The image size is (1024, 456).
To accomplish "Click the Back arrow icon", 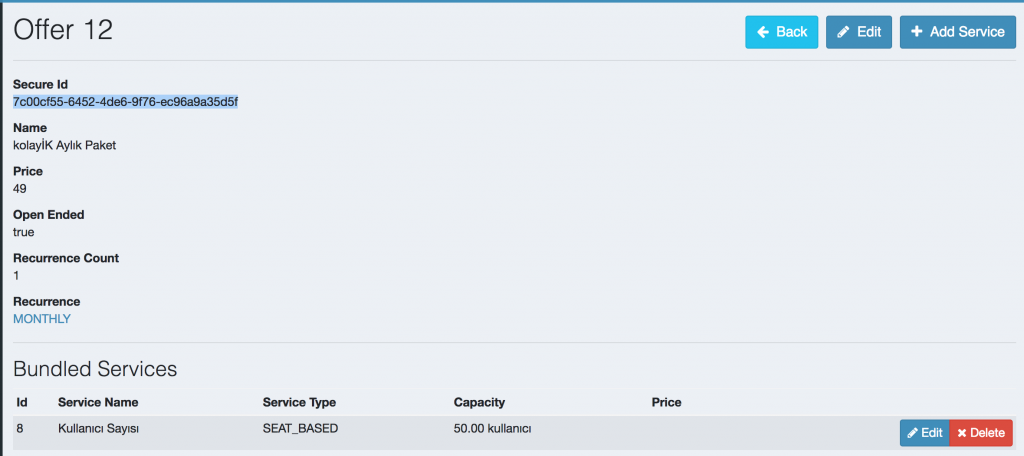I will click(763, 32).
